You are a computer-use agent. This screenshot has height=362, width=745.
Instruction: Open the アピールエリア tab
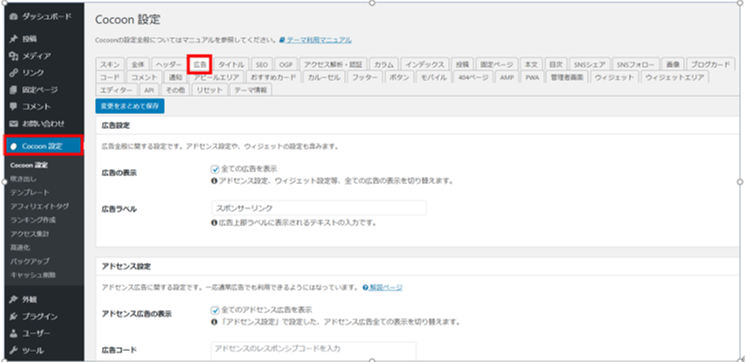[x=217, y=77]
